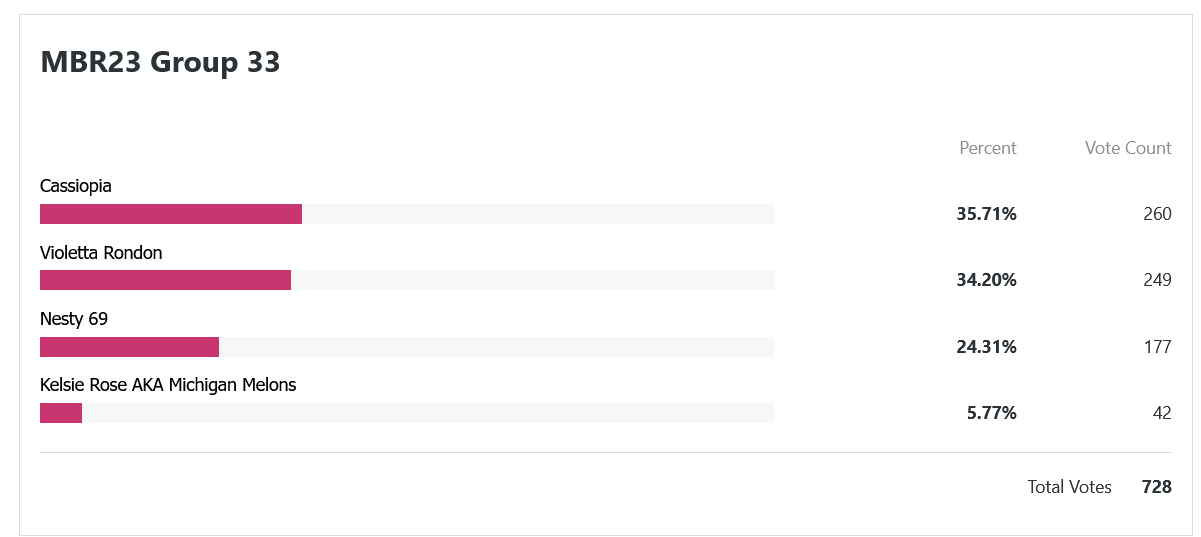
Task: Click the 728 total votes number
Action: pyautogui.click(x=1157, y=487)
